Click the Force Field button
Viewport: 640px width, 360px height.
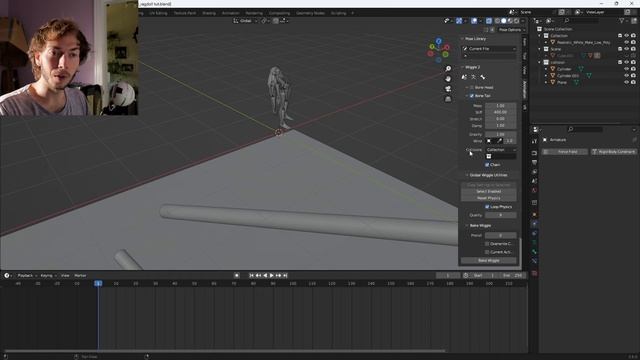[564, 152]
